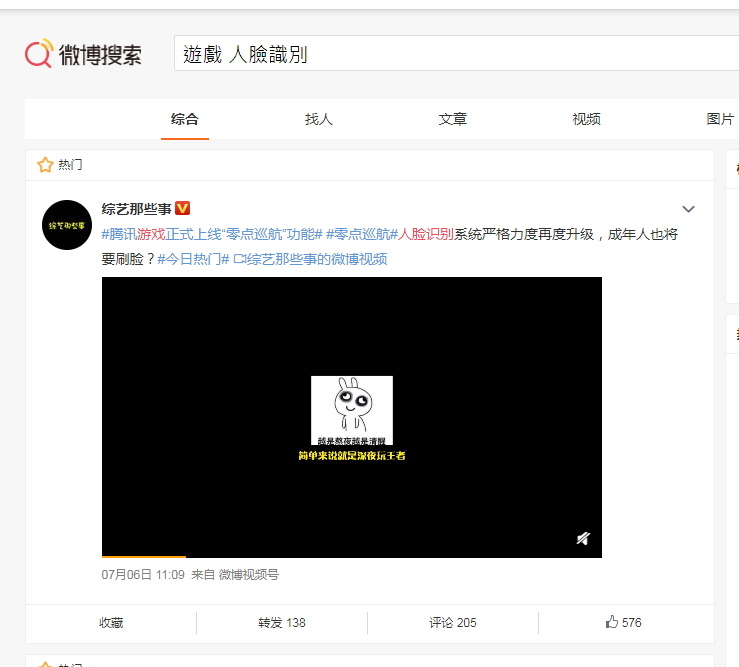Image resolution: width=739 pixels, height=667 pixels.
Task: Click the video player thumbnail
Action: 352,417
